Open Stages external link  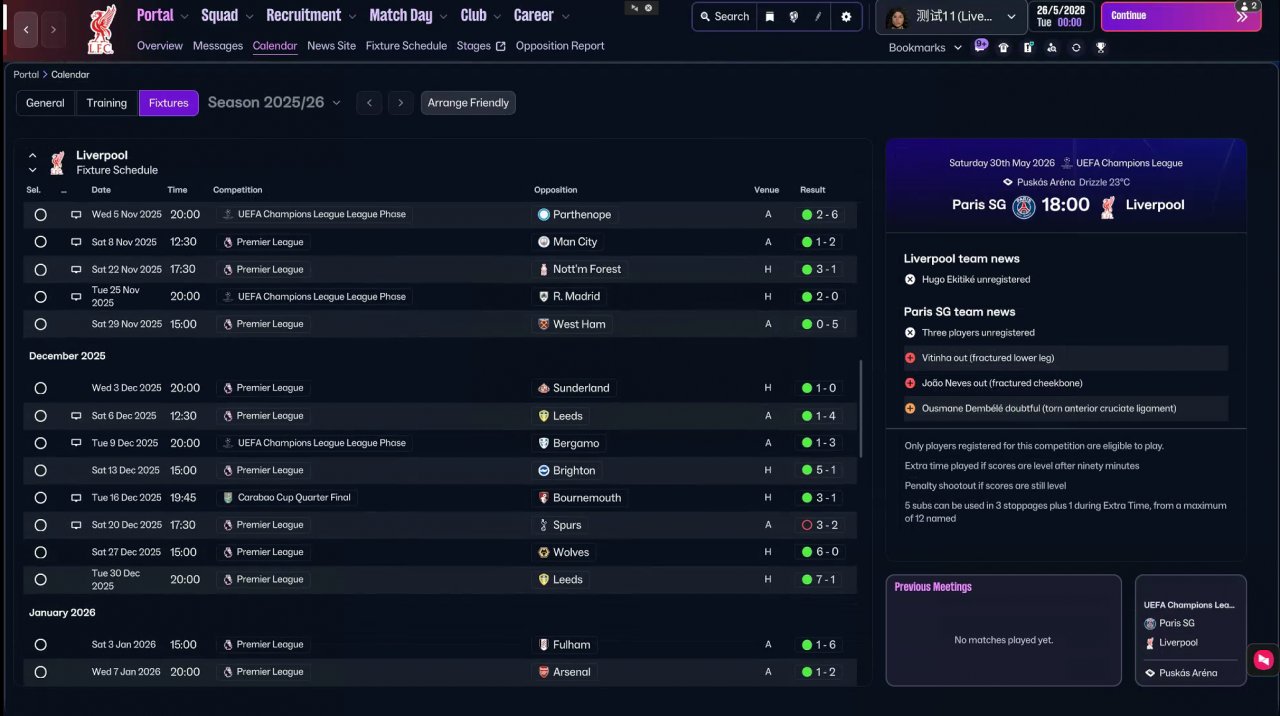481,46
